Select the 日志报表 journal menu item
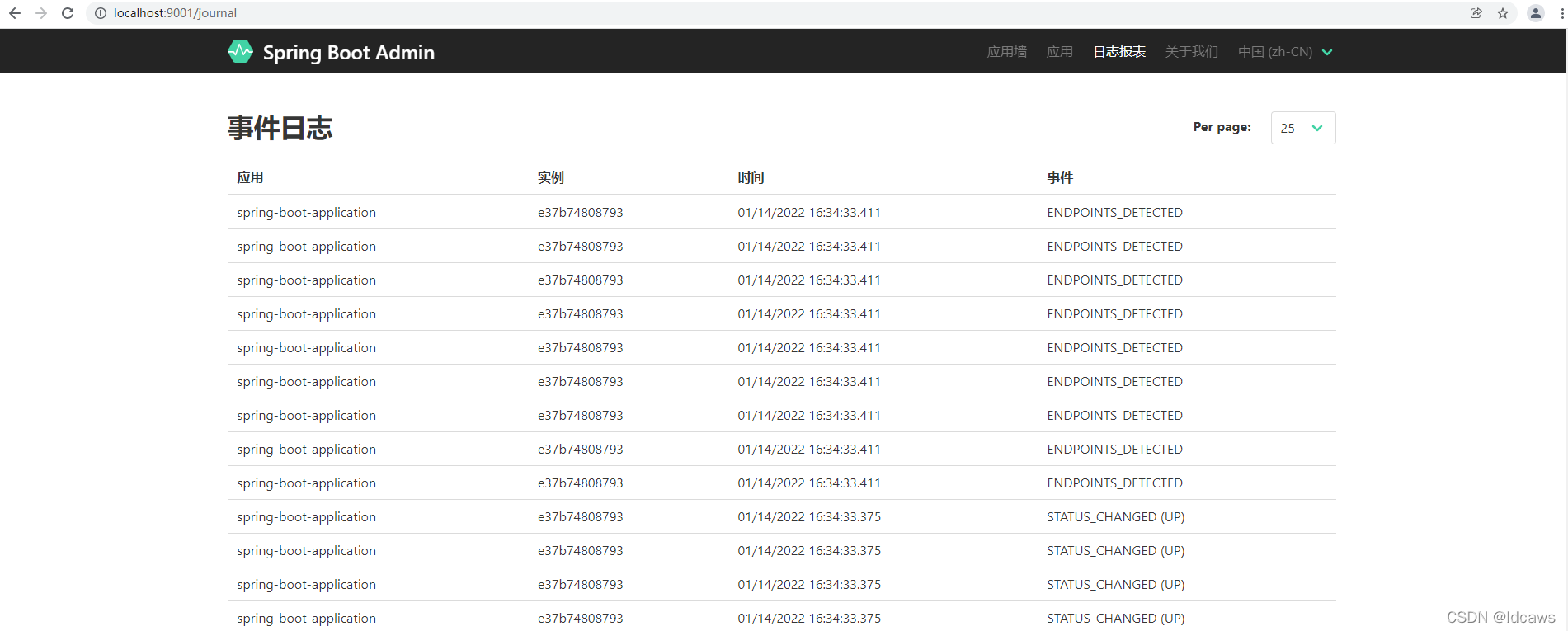Image resolution: width=1568 pixels, height=631 pixels. click(1119, 51)
